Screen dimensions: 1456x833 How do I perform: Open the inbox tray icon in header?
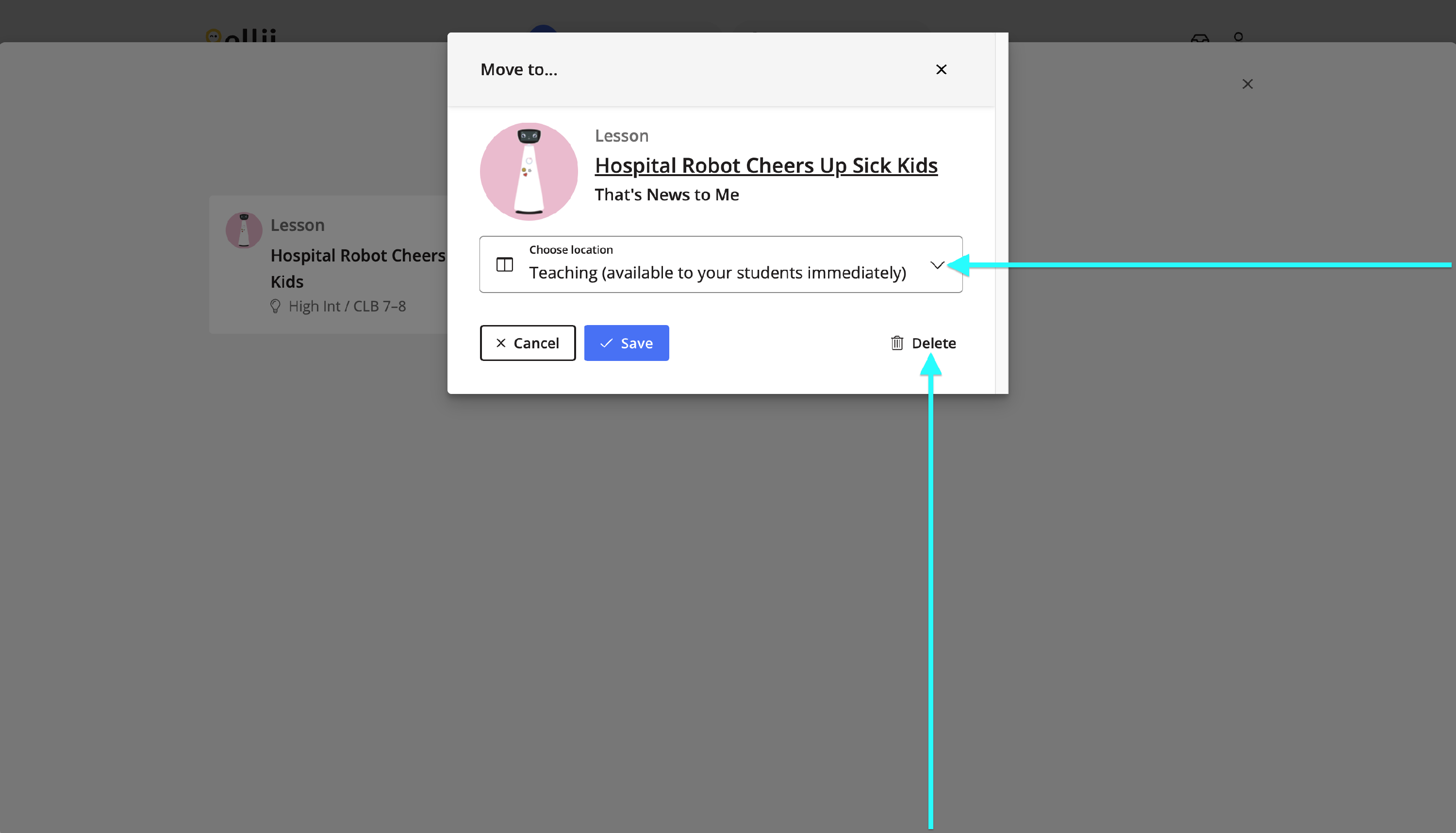(1200, 38)
